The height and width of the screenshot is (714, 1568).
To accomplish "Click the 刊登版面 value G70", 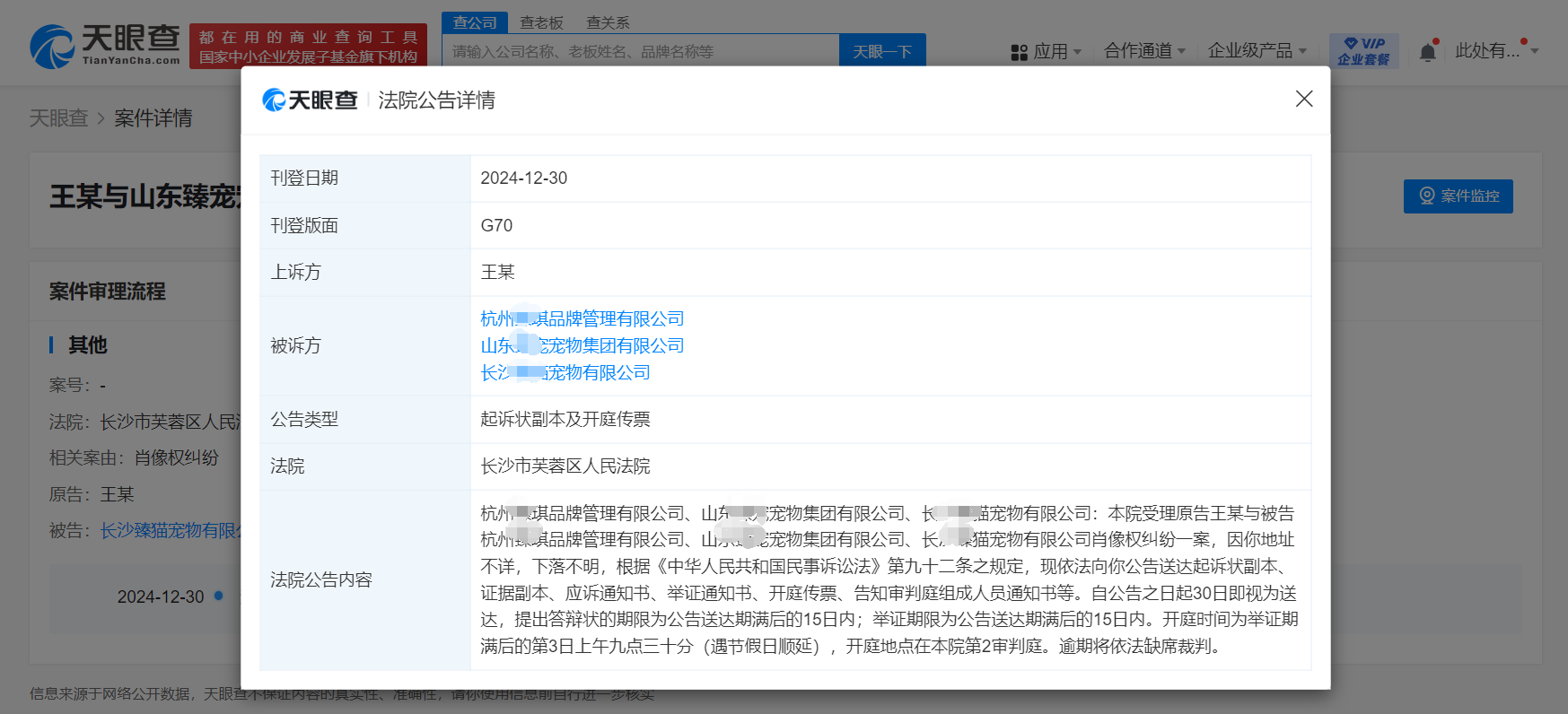I will pos(496,226).
